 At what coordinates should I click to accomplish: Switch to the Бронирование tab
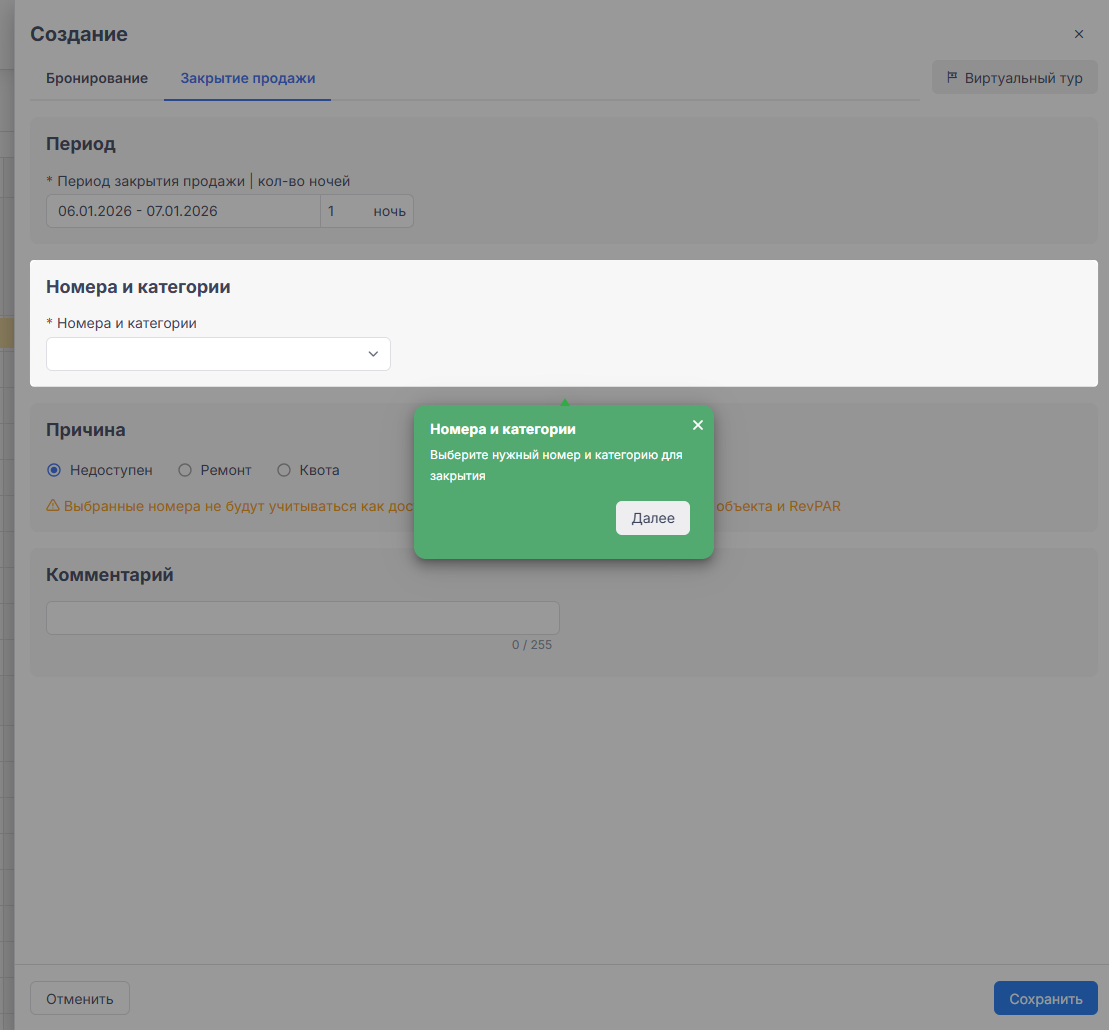pyautogui.click(x=97, y=78)
